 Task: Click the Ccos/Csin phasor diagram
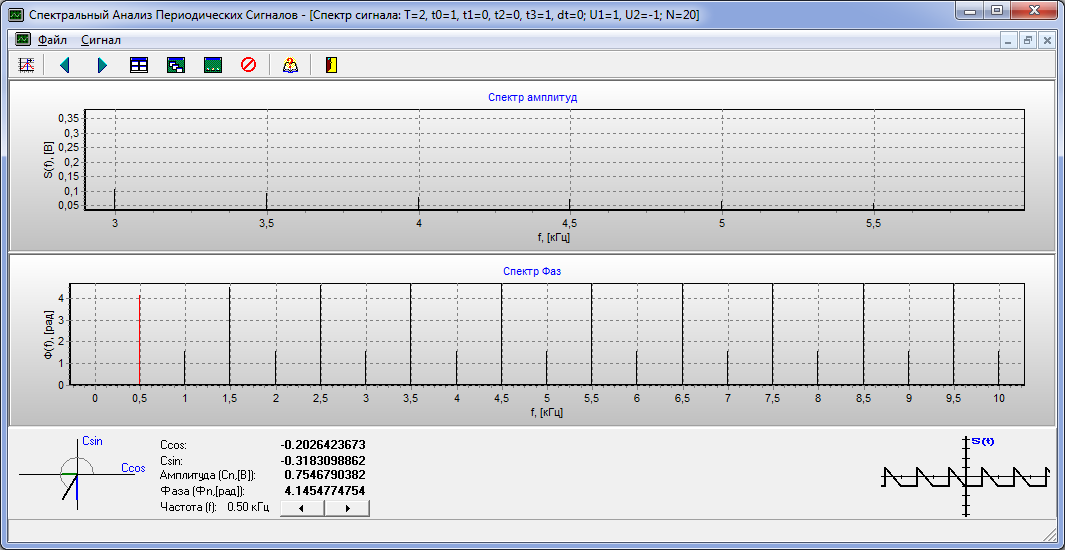pos(76,473)
